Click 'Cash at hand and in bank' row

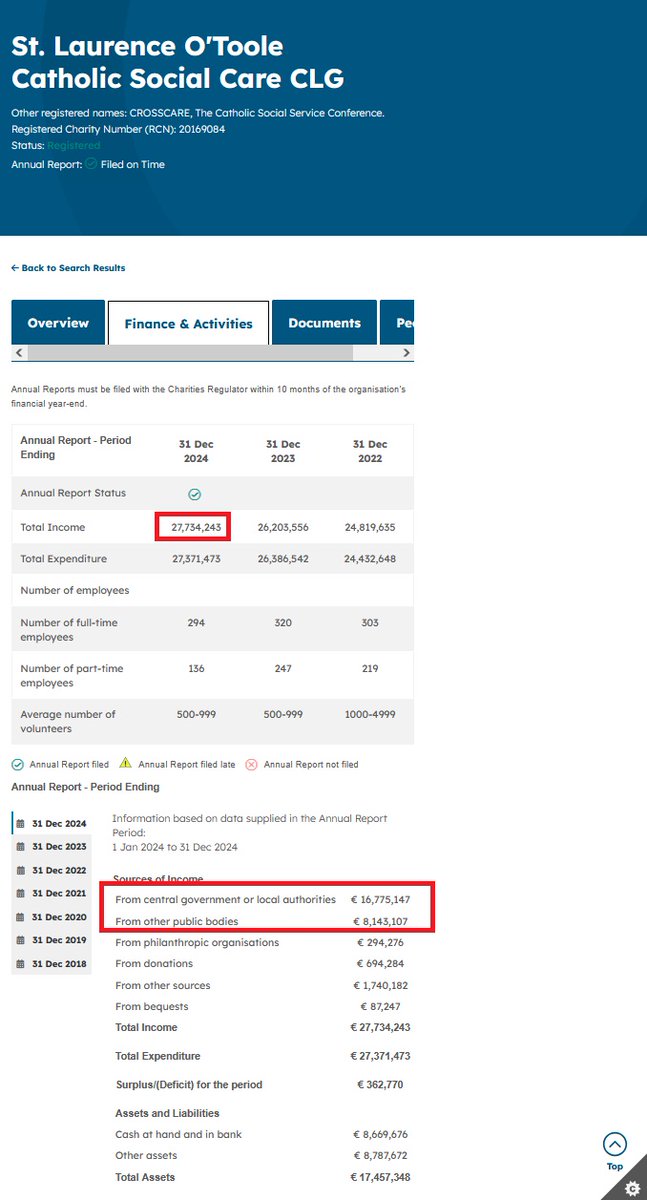[263, 1135]
